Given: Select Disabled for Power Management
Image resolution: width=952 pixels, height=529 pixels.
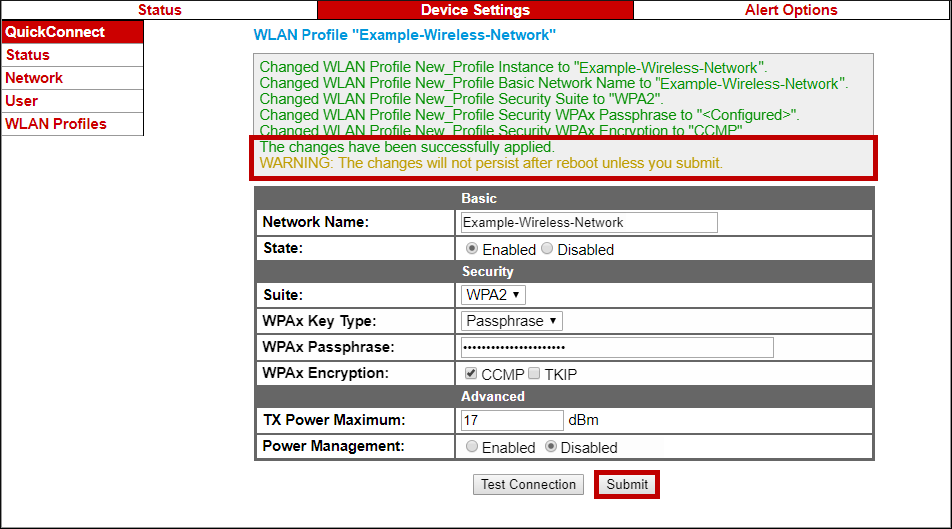Looking at the screenshot, I should 550,447.
